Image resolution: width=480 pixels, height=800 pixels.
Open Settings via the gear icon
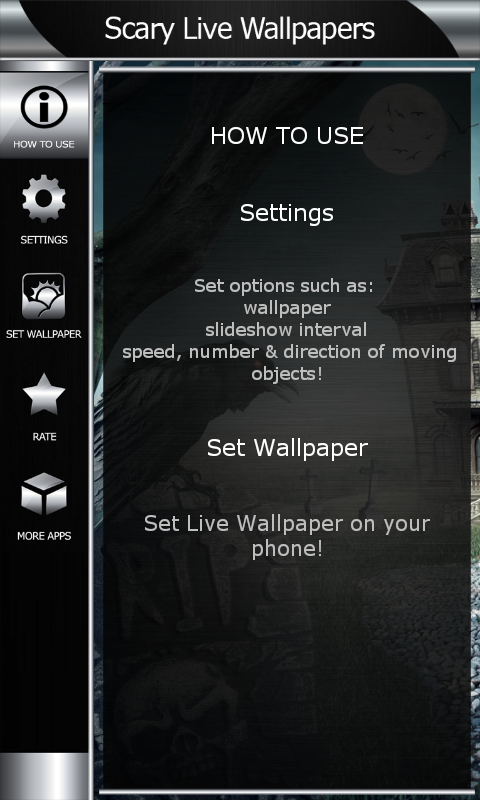tap(44, 198)
